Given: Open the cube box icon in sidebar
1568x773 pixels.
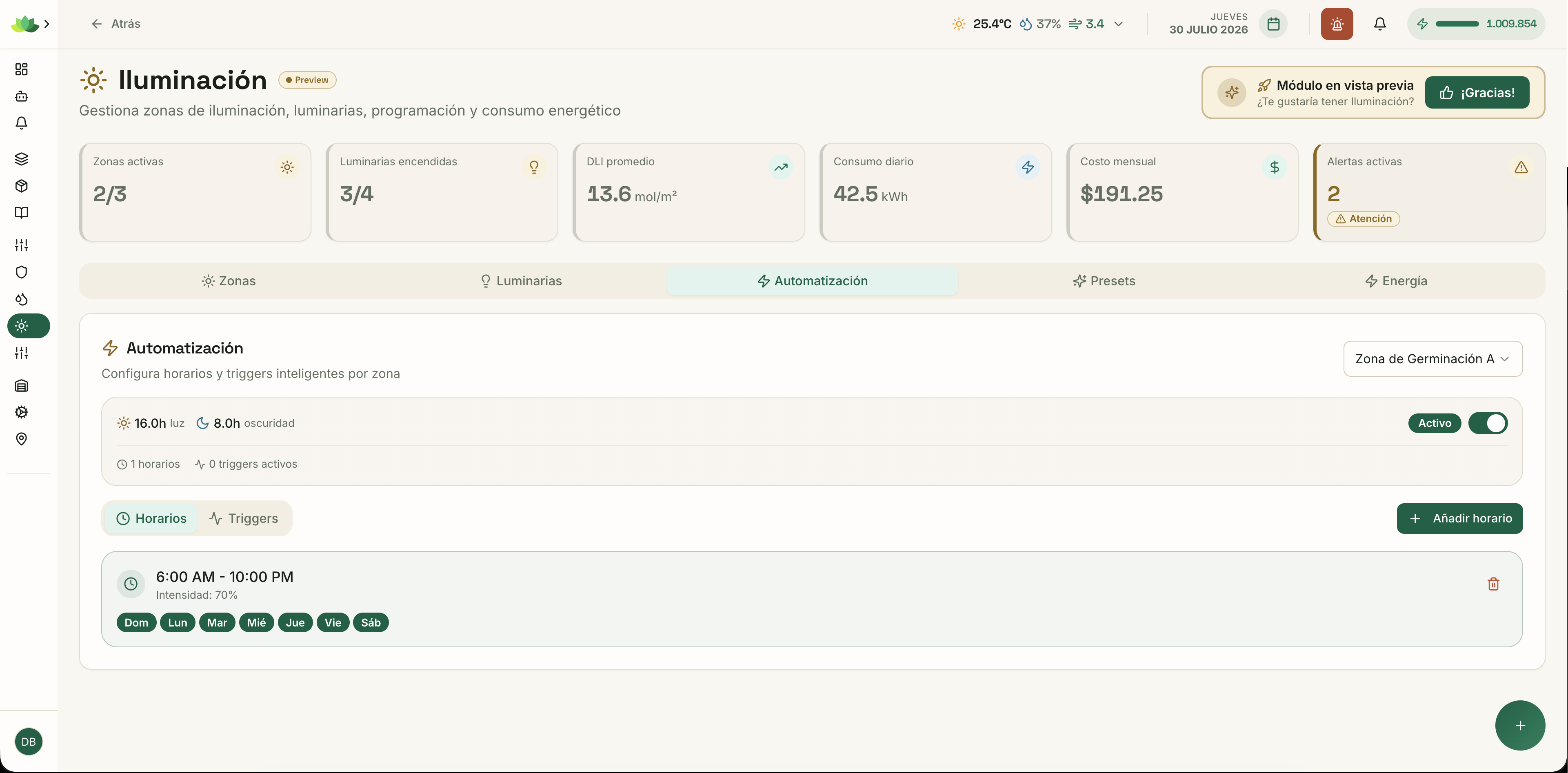Looking at the screenshot, I should tap(21, 186).
